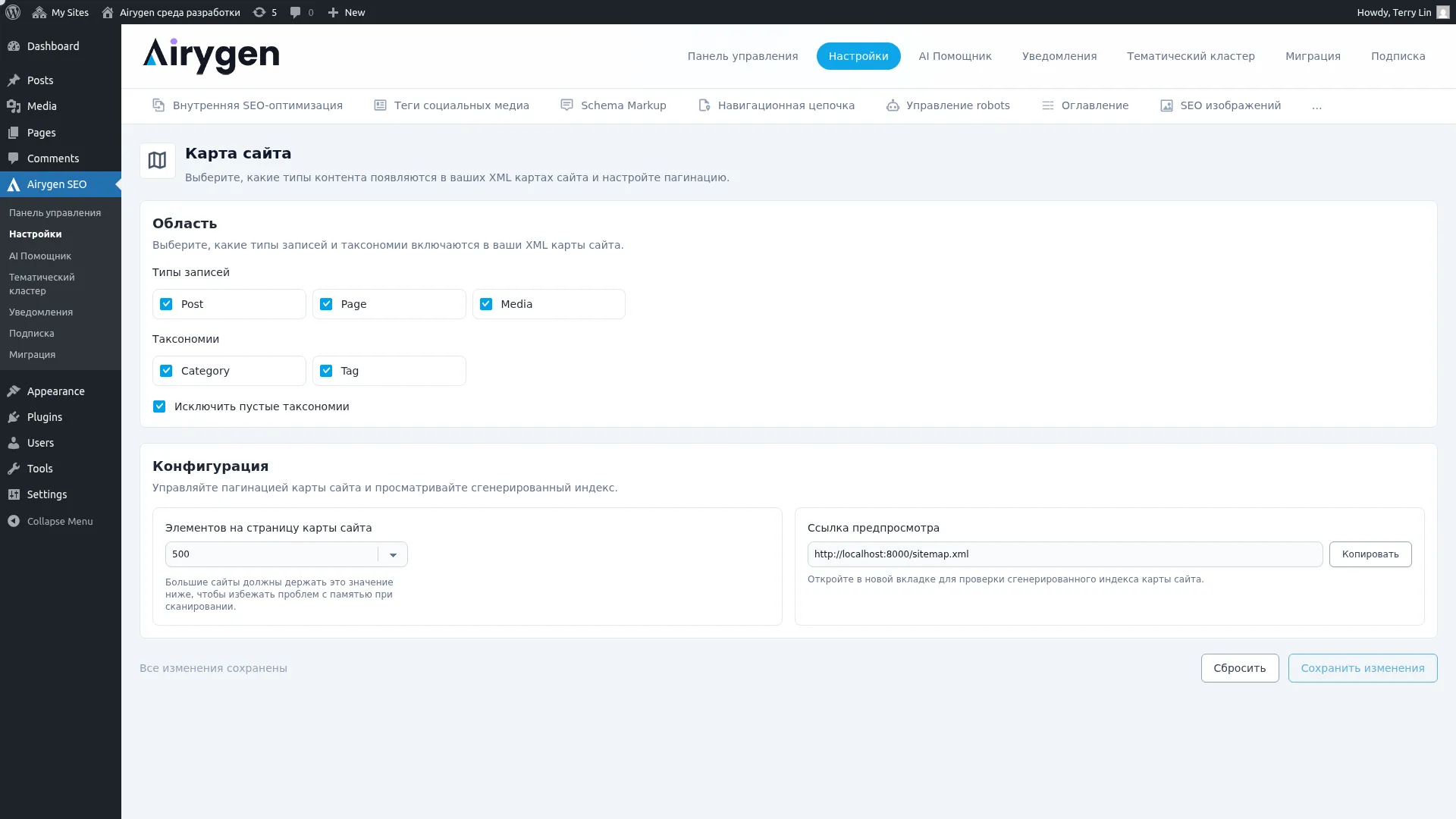1456x819 pixels.
Task: Open the Подписка header tab
Action: tap(1398, 56)
